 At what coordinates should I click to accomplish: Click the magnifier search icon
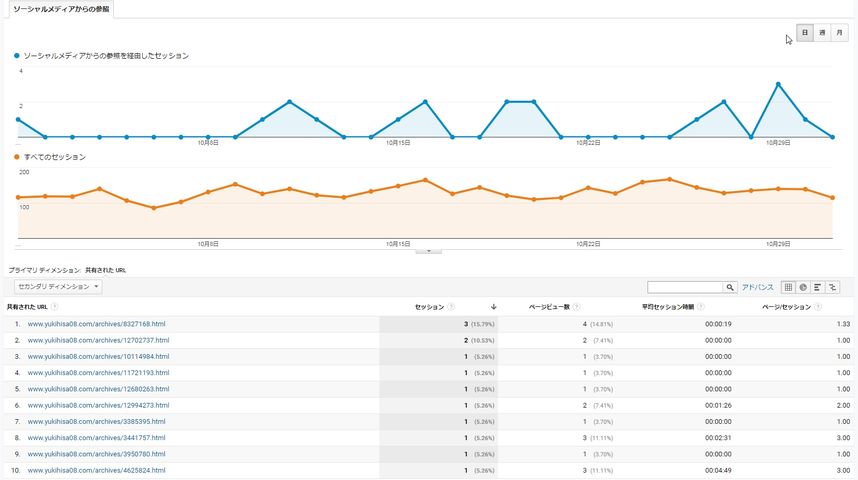(730, 287)
